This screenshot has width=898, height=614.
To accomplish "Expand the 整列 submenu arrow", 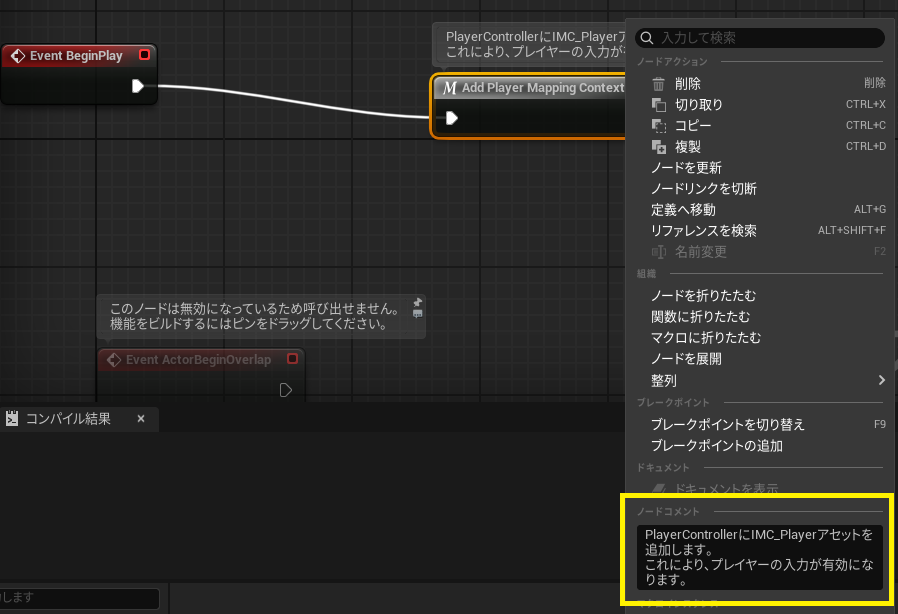I will point(881,380).
